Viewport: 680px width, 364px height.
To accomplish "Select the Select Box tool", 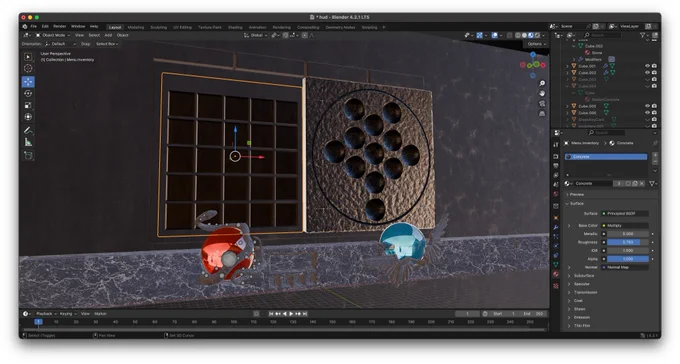I will (28, 57).
